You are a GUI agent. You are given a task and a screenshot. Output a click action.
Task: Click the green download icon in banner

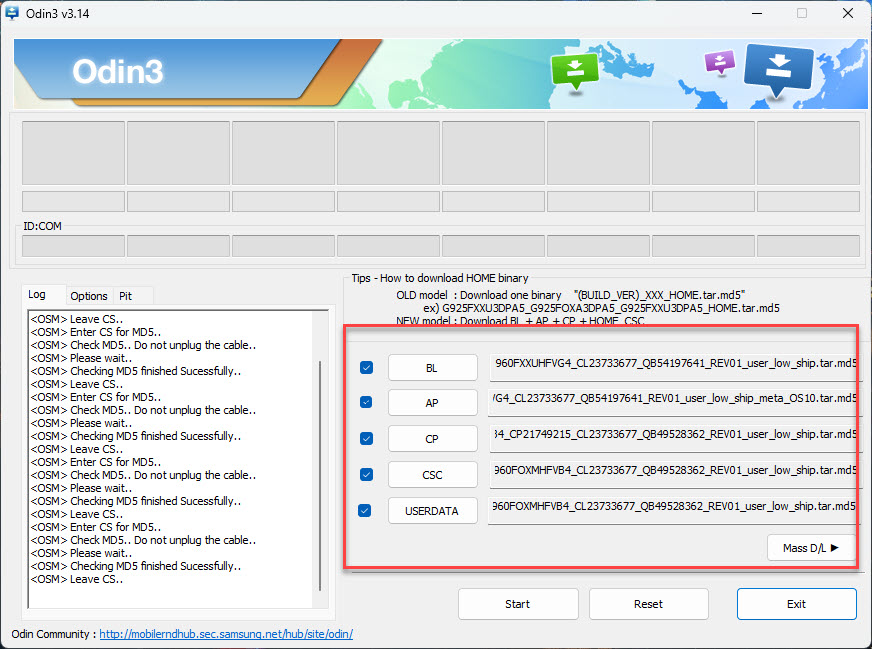574,71
